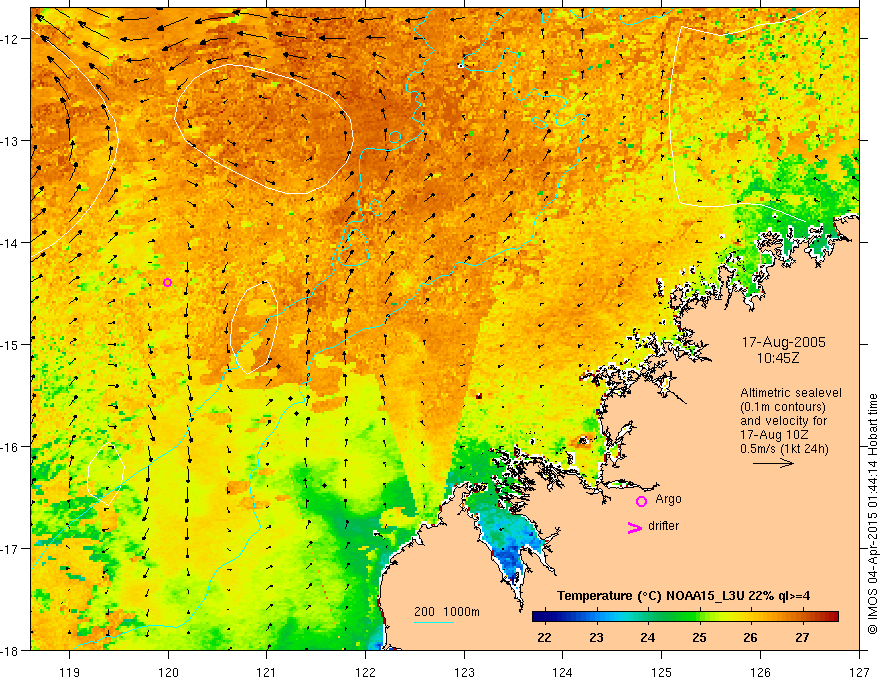Click the 'Argo' legend label
Image resolution: width=880 pixels, height=680 pixels.
[x=668, y=499]
